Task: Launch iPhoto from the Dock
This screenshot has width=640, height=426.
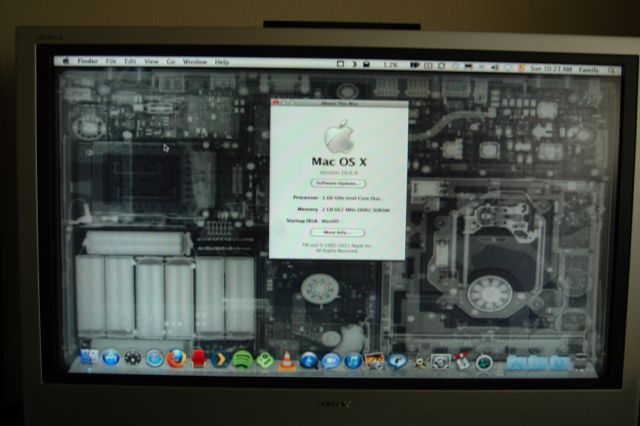Action: 375,362
